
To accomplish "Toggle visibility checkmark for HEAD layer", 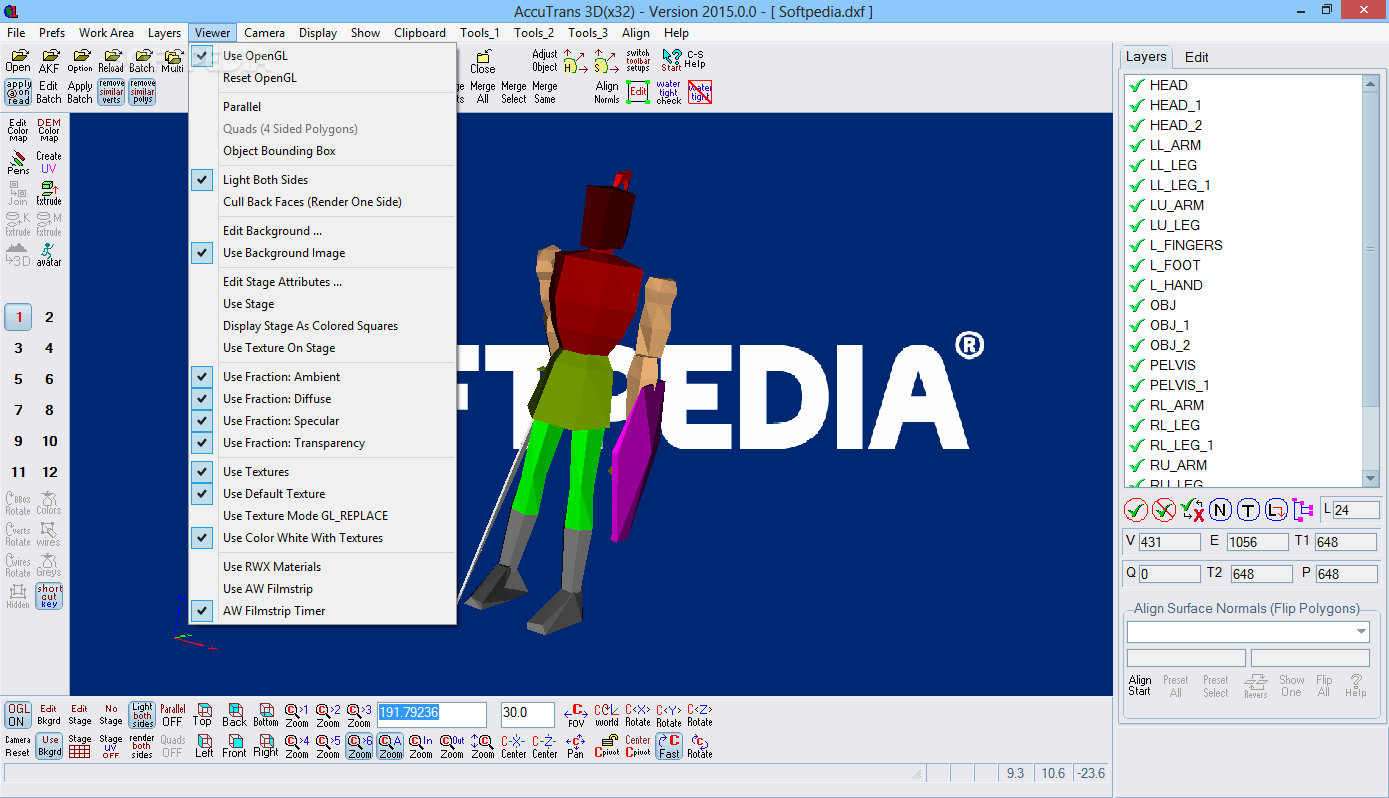I will click(x=1136, y=85).
